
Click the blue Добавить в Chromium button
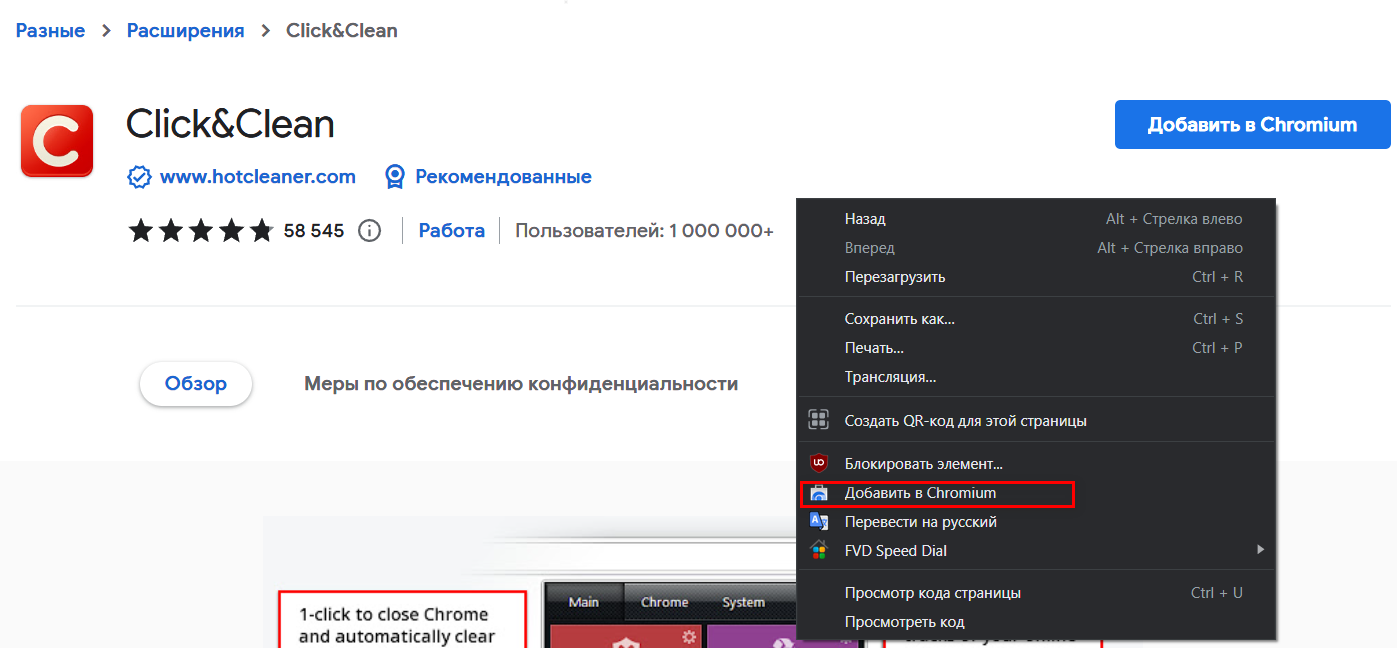pos(1252,125)
